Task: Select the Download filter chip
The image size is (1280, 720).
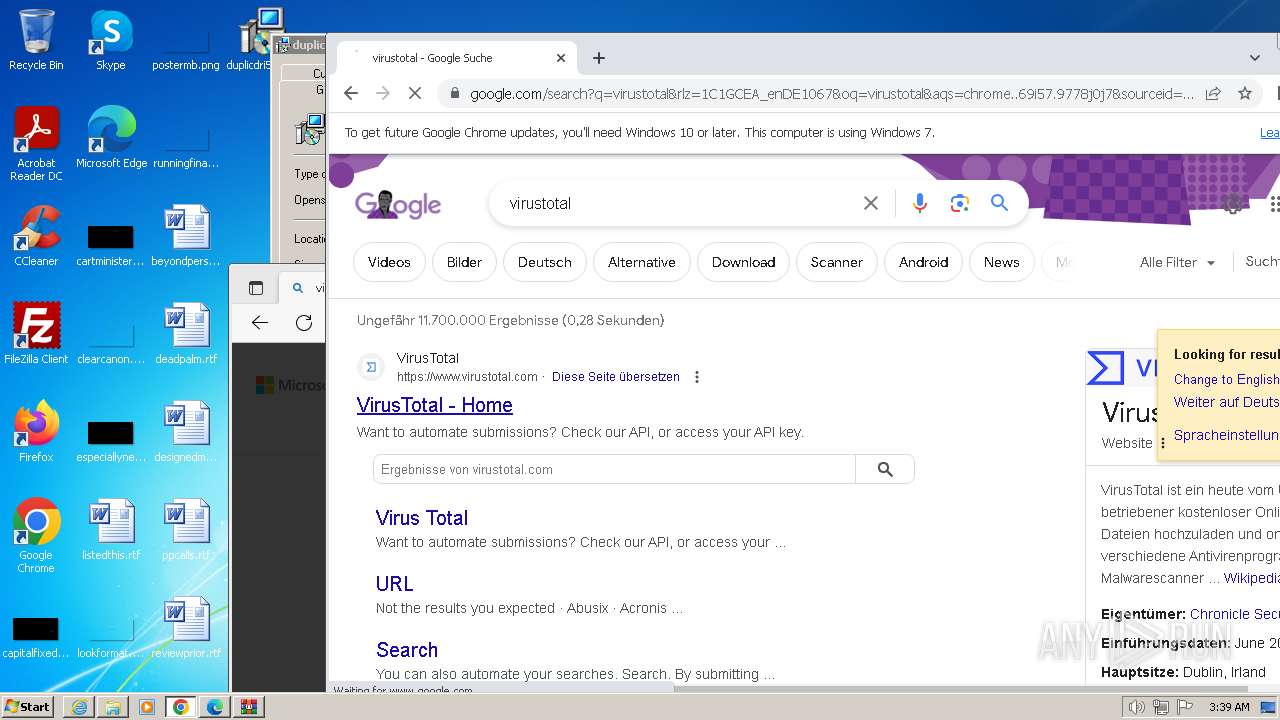Action: pyautogui.click(x=743, y=262)
